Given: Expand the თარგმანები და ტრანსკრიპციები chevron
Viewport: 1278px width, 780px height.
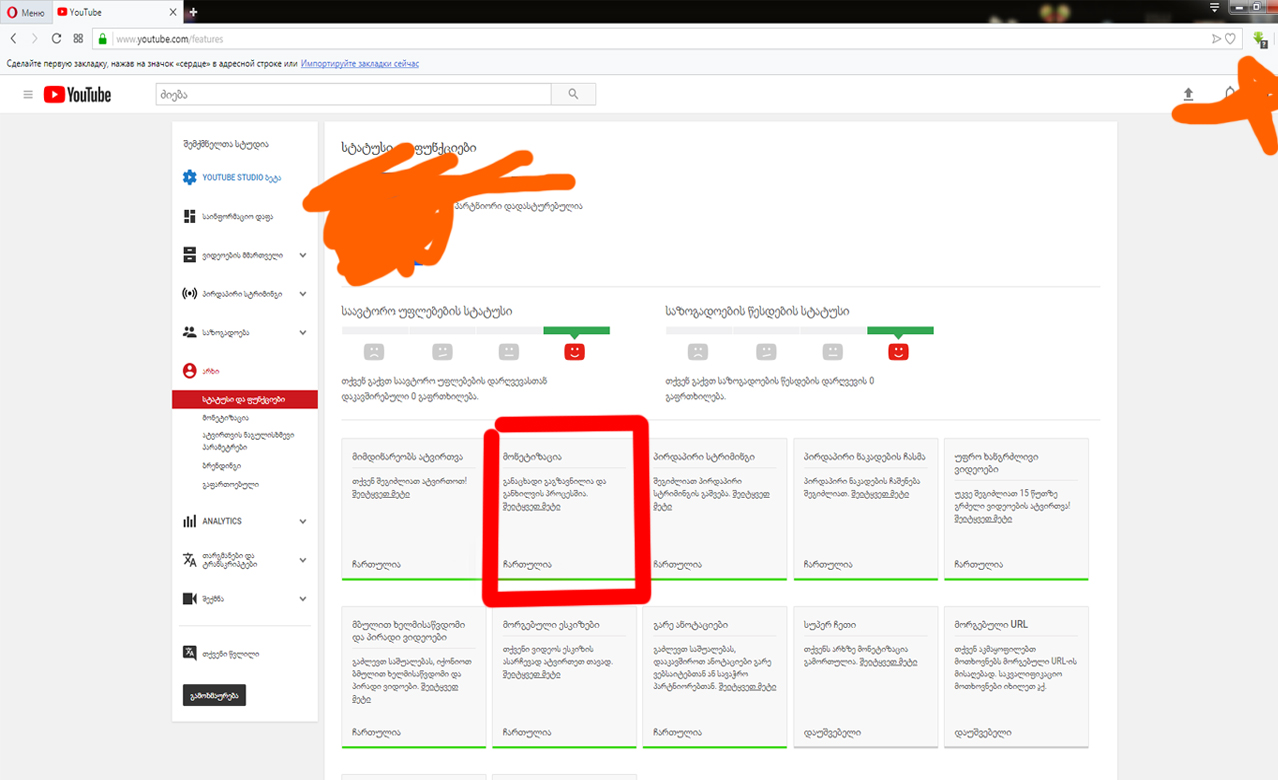Looking at the screenshot, I should point(303,560).
